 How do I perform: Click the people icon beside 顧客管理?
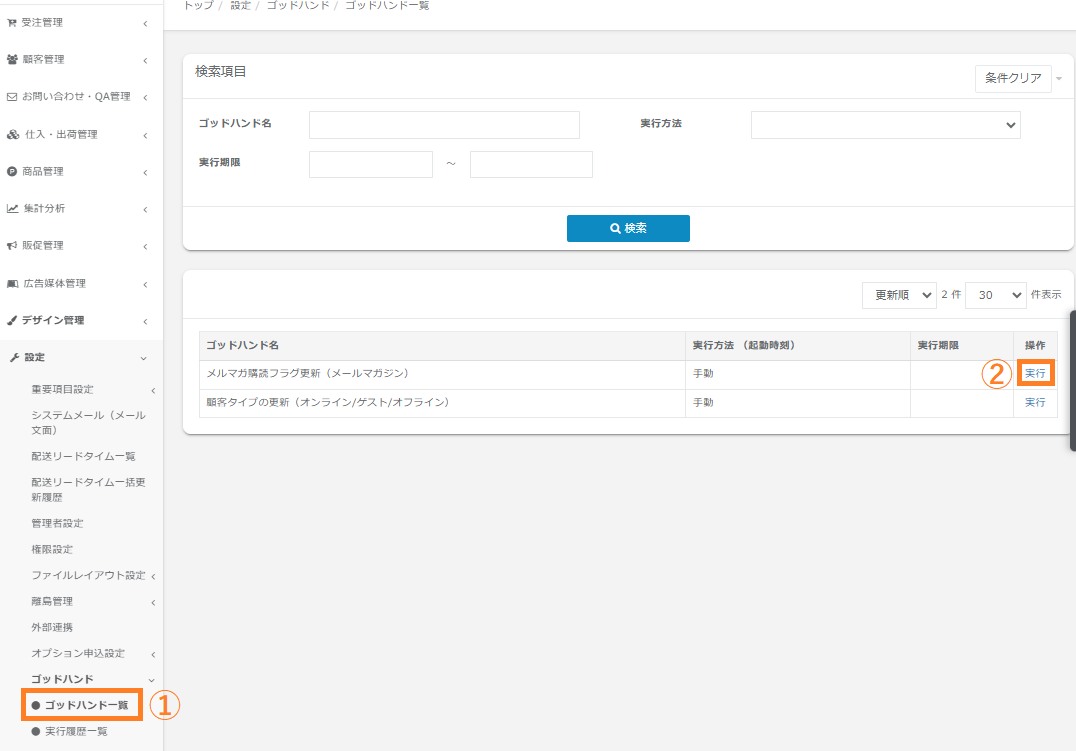pos(12,60)
